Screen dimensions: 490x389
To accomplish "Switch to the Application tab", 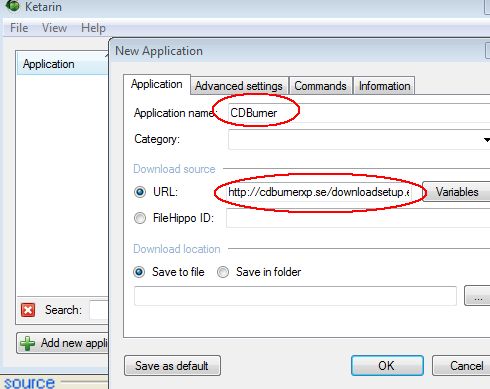I will [157, 84].
